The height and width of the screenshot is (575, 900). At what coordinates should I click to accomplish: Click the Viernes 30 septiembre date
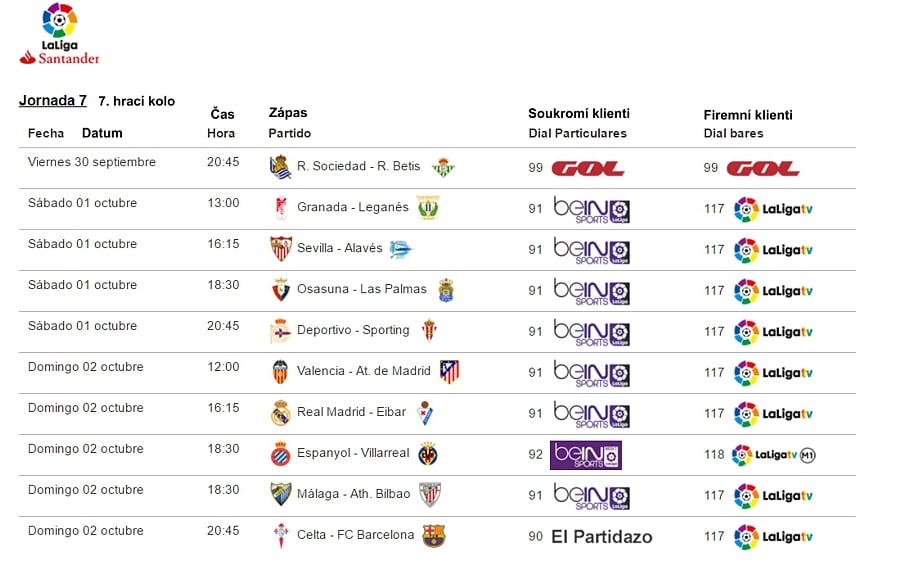click(x=92, y=162)
